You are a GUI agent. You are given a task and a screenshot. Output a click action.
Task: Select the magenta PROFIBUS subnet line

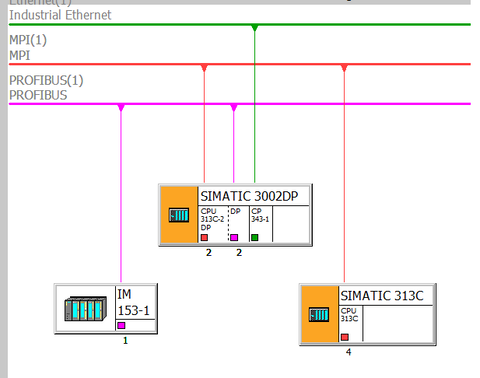[x=240, y=104]
